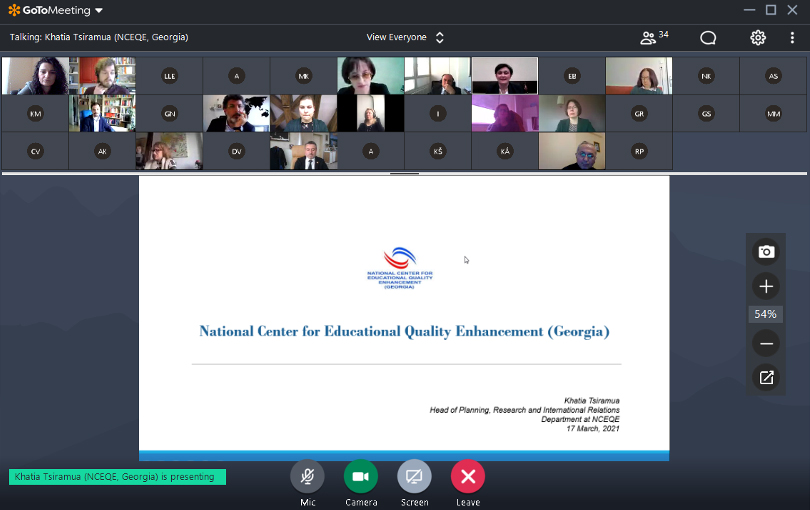
Task: Select participant tile LLE
Action: click(x=169, y=76)
